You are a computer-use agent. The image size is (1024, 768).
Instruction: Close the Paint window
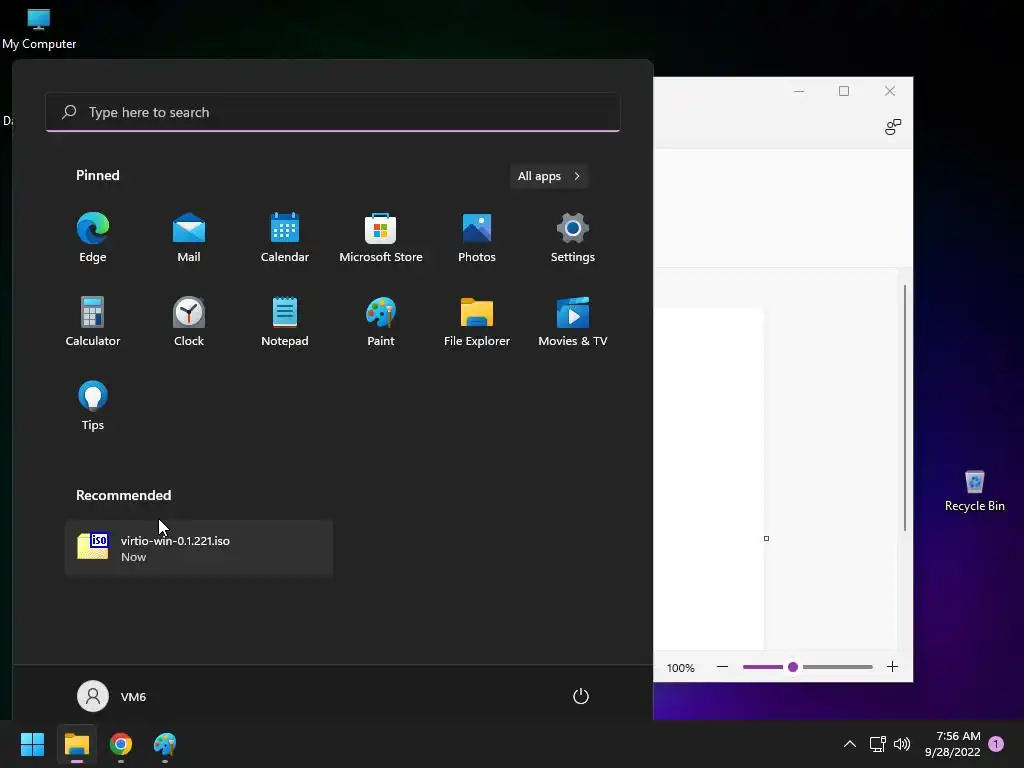(889, 91)
